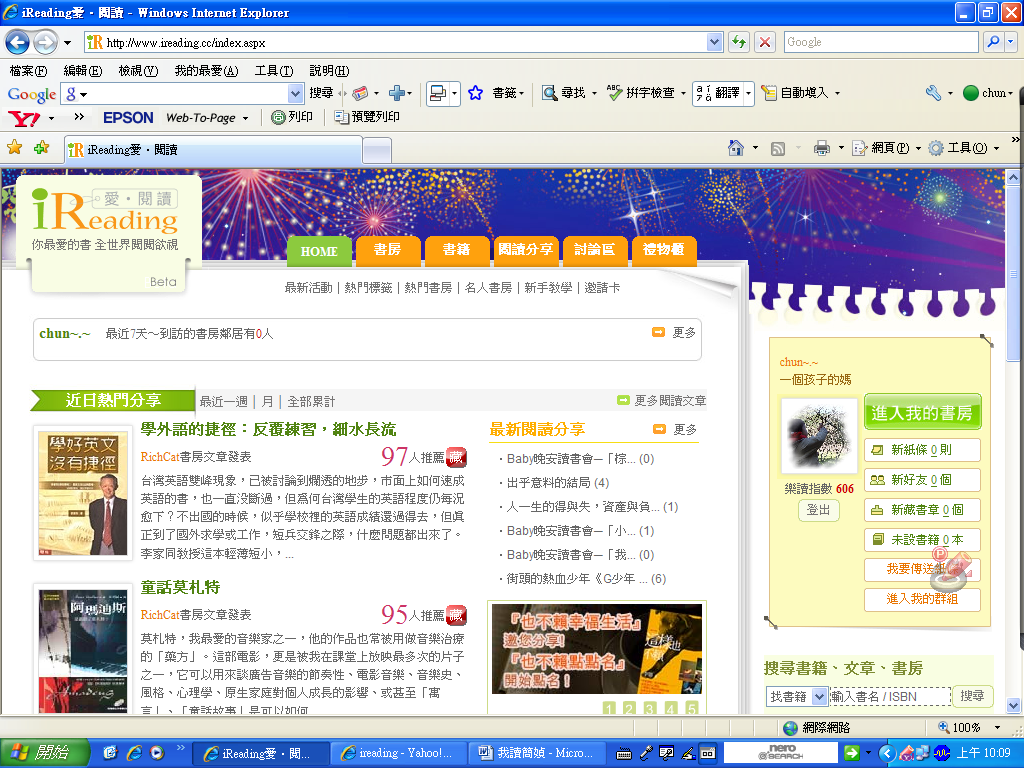Click the Google toolbar wrench settings icon

click(933, 93)
